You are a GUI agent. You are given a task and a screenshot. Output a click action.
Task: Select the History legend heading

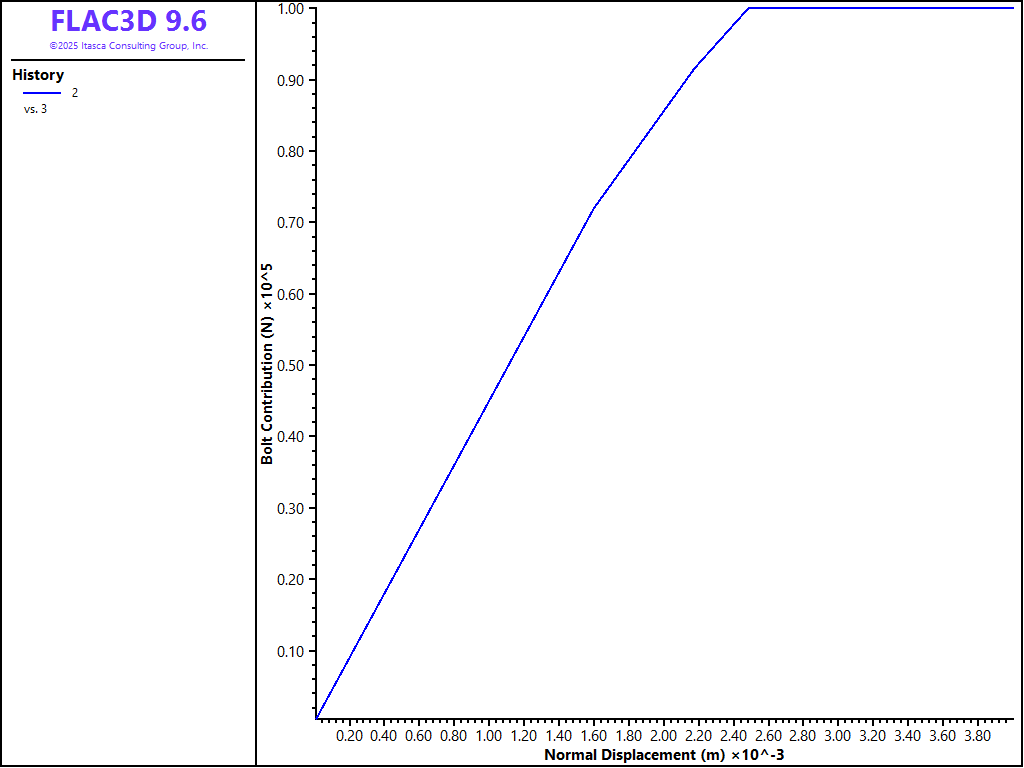pyautogui.click(x=38, y=75)
